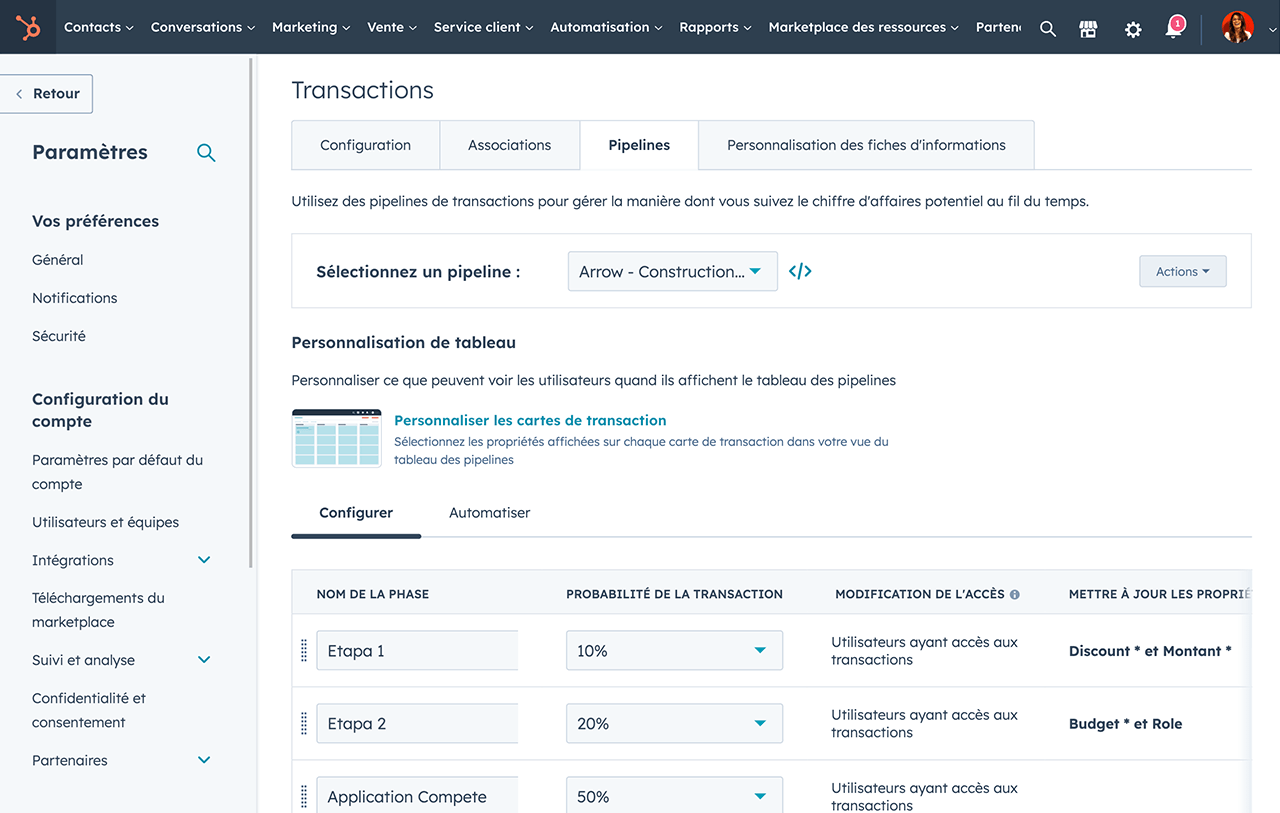Click the Etapa 2 stage name field
The height and width of the screenshot is (813, 1280).
pyautogui.click(x=417, y=724)
